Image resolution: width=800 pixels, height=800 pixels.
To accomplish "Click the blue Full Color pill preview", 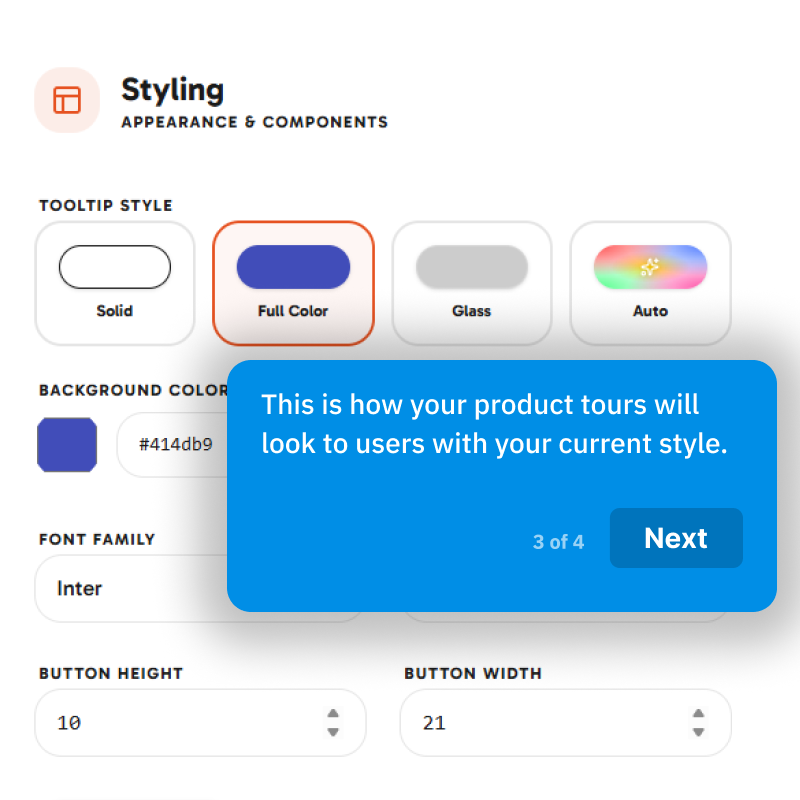I will click(x=293, y=267).
